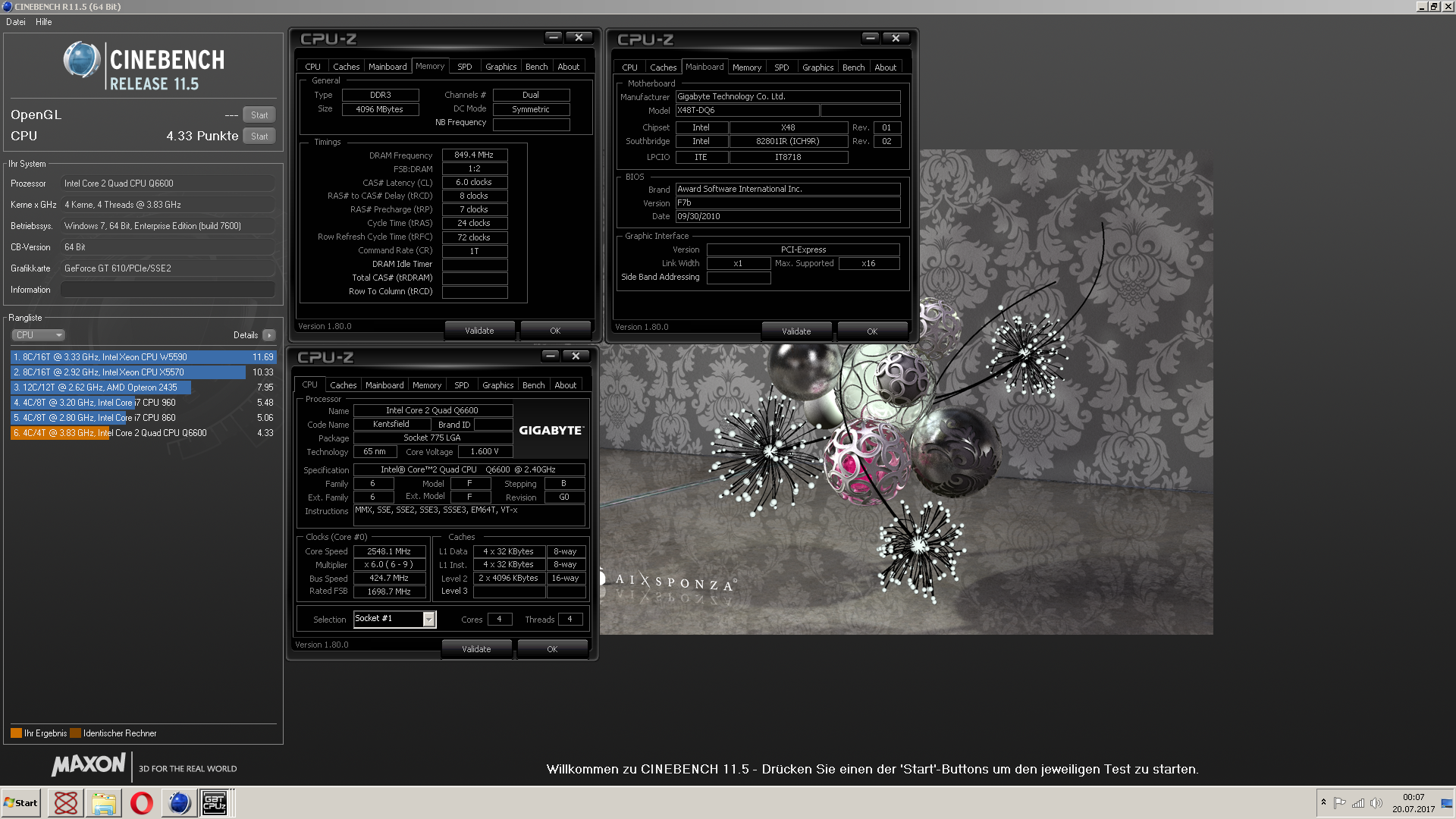Open Graphics tab in mainboard CPU-Z window
The image size is (1456, 819).
818,67
